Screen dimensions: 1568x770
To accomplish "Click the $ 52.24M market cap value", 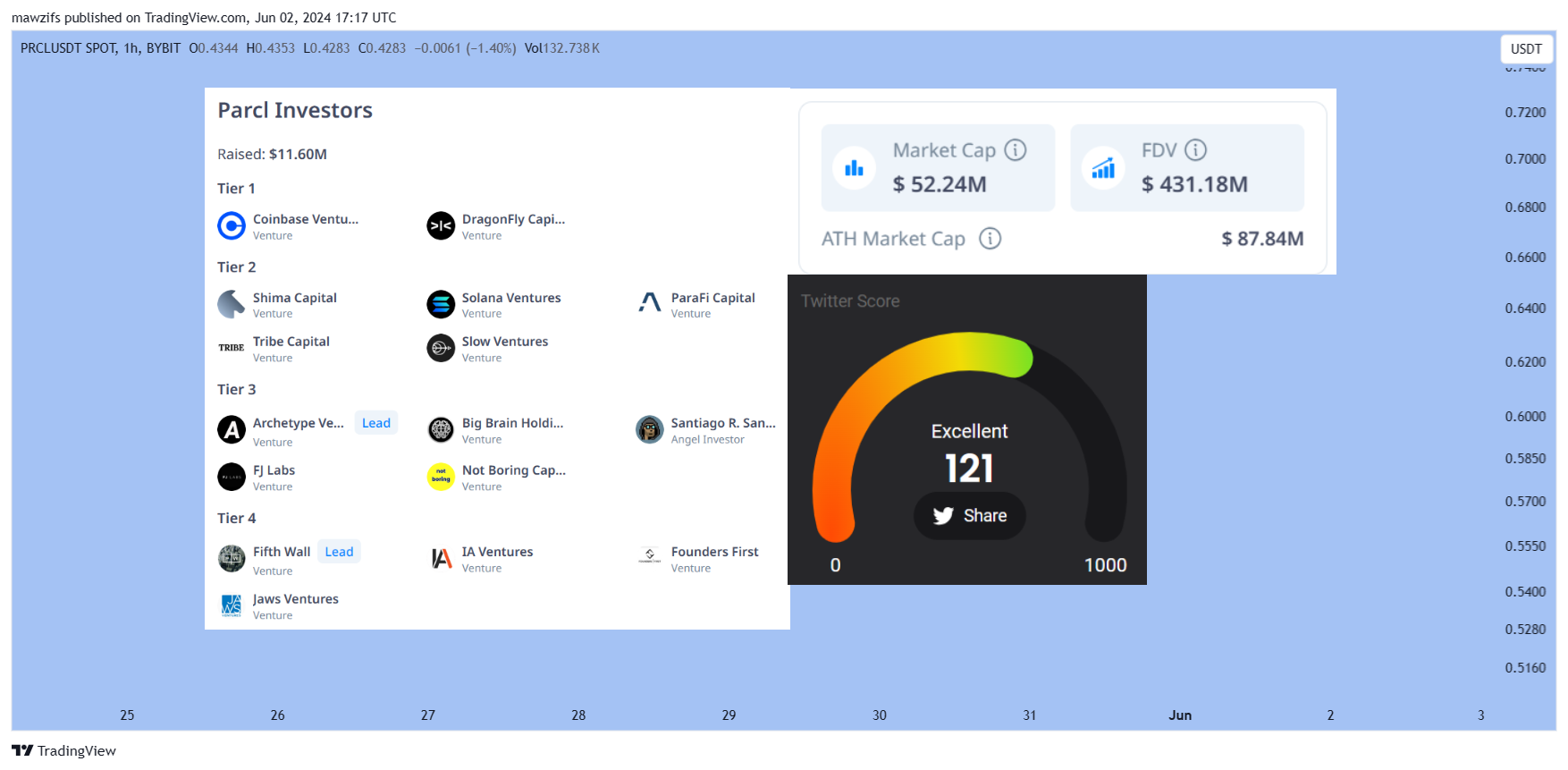I will pos(940,184).
